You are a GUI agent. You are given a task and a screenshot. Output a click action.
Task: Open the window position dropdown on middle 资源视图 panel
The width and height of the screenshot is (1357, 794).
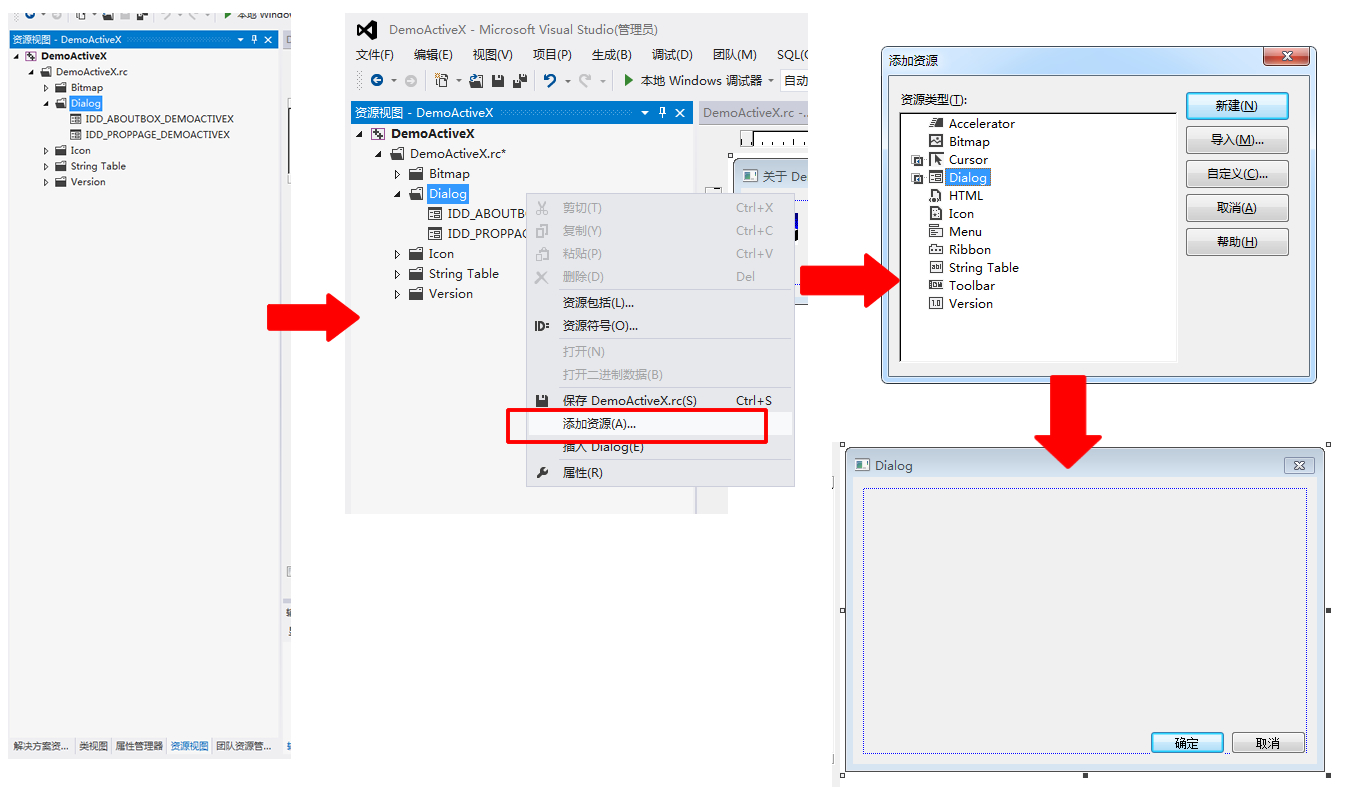click(x=645, y=113)
